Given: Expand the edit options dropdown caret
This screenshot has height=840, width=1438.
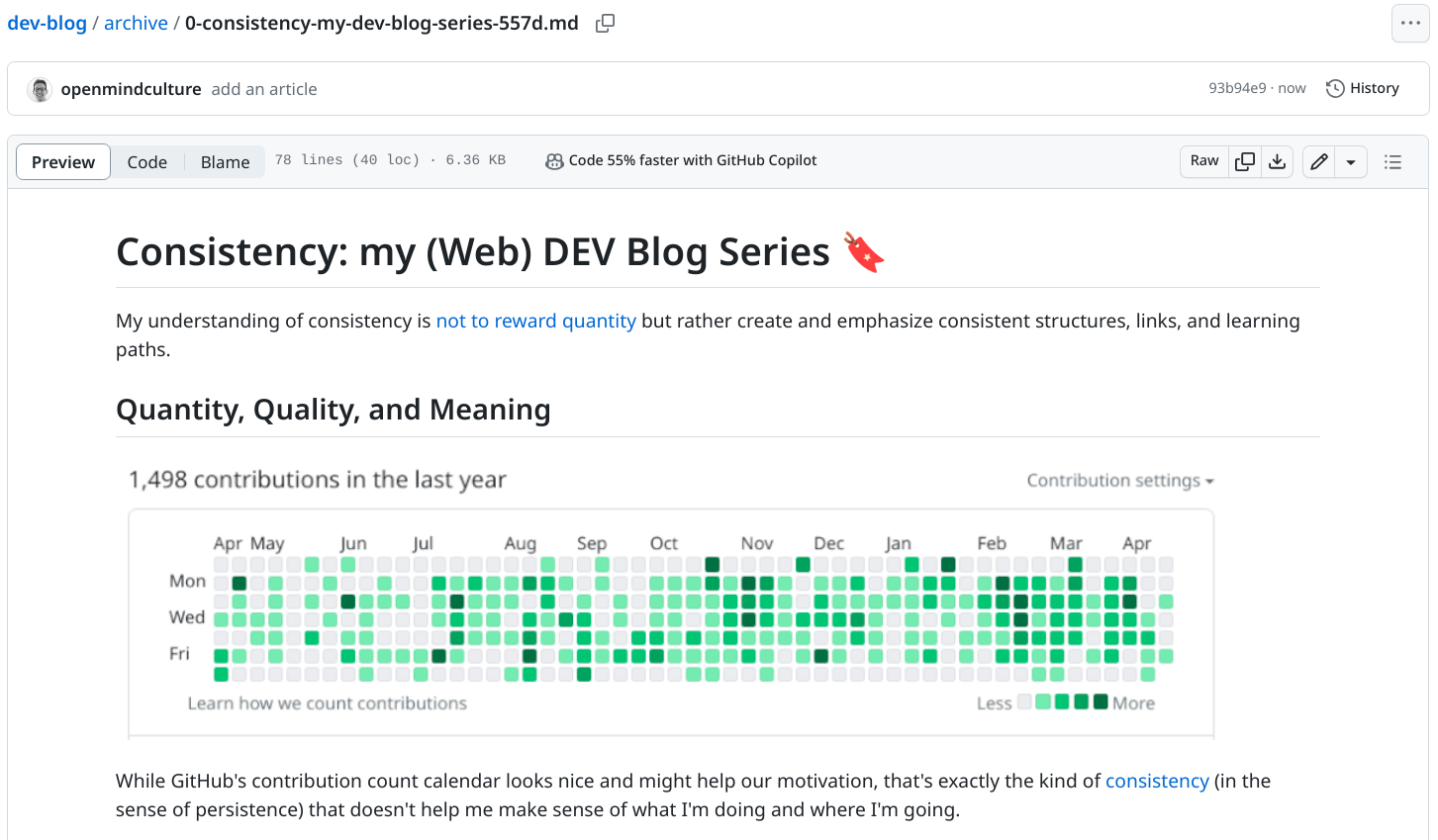Looking at the screenshot, I should (1351, 162).
